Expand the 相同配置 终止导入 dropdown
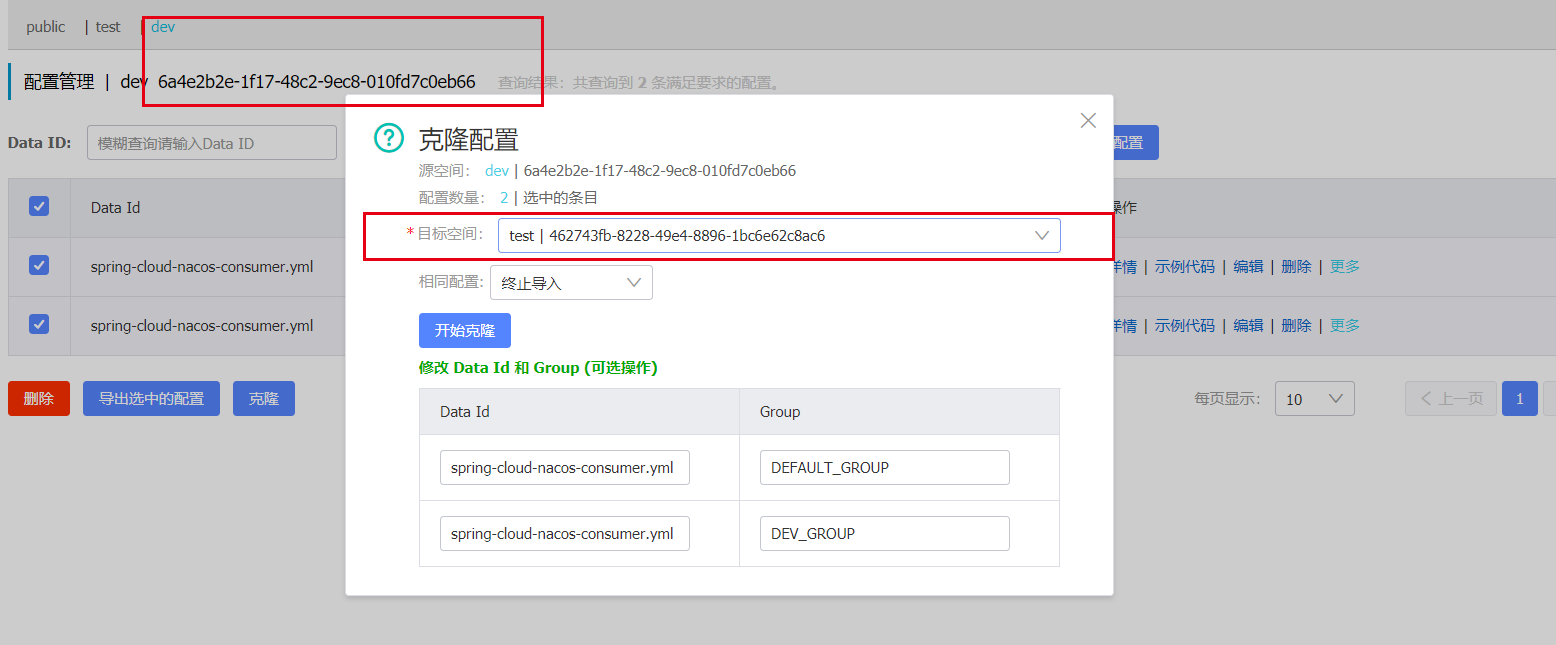This screenshot has height=645, width=1556. (571, 283)
